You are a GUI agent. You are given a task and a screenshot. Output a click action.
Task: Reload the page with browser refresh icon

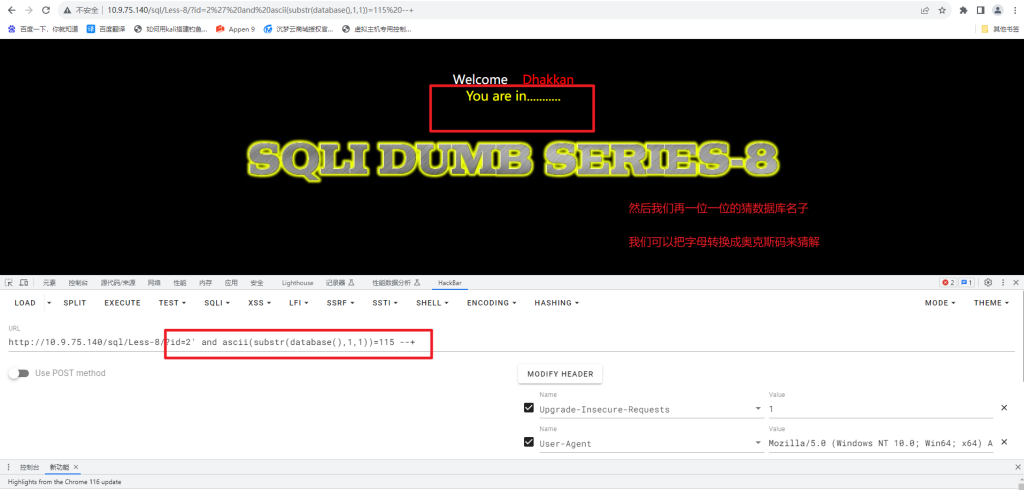coord(46,10)
